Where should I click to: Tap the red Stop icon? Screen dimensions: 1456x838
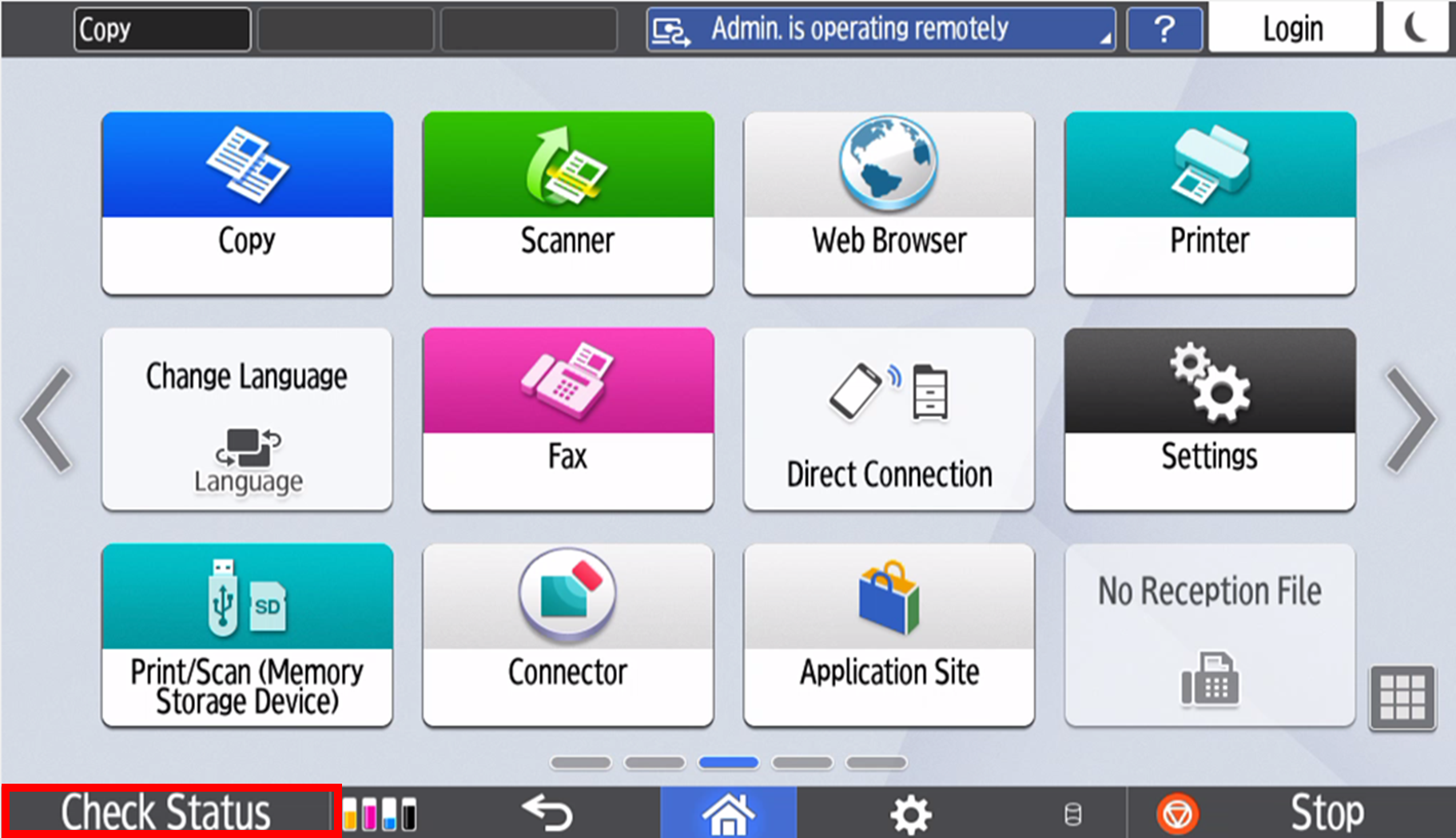pyautogui.click(x=1177, y=813)
